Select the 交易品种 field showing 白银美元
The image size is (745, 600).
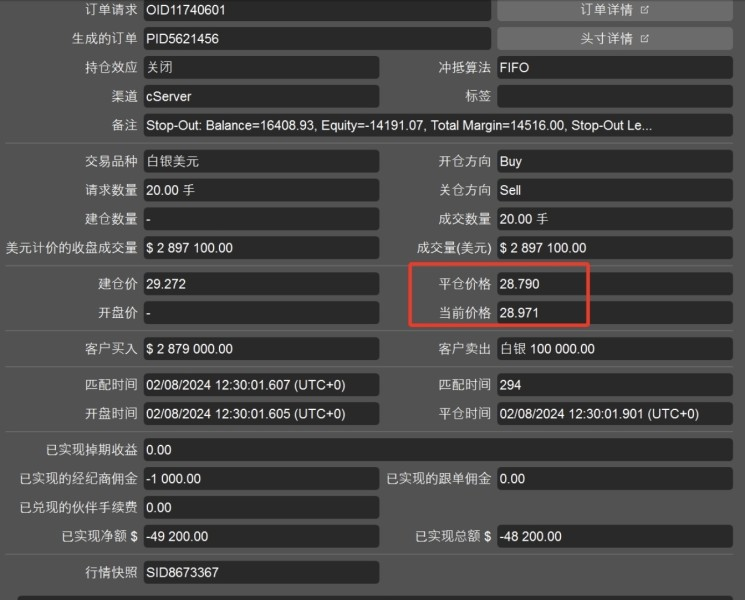260,161
